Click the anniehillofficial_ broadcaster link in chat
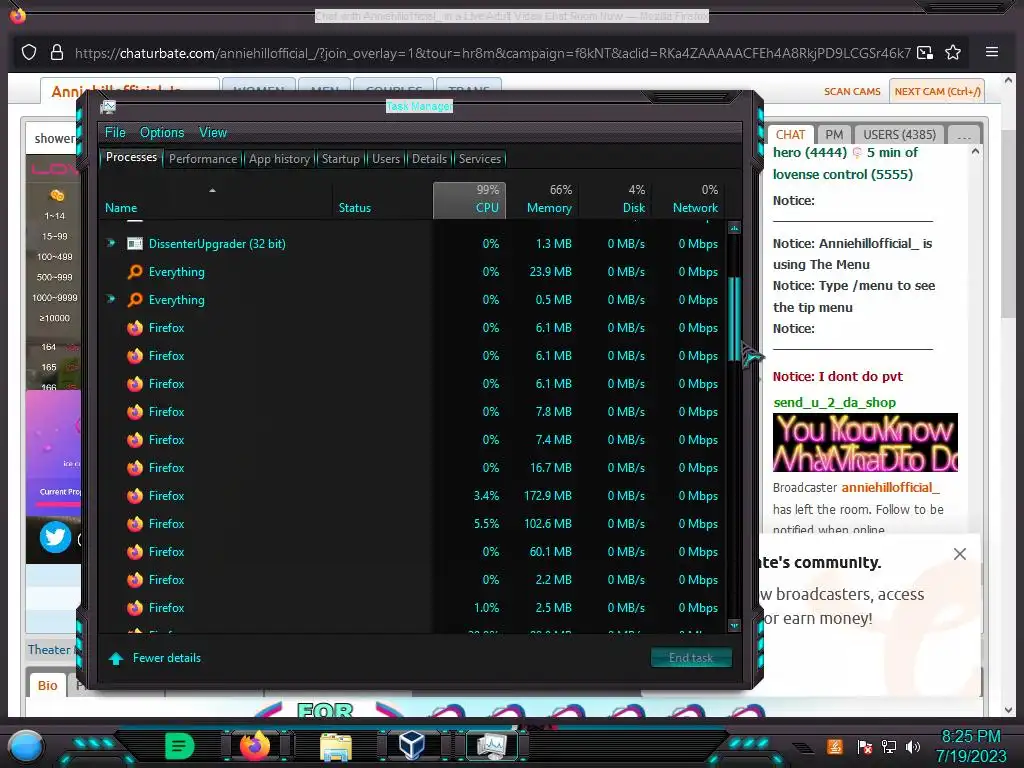Screen dimensions: 1024x768 click(x=890, y=487)
